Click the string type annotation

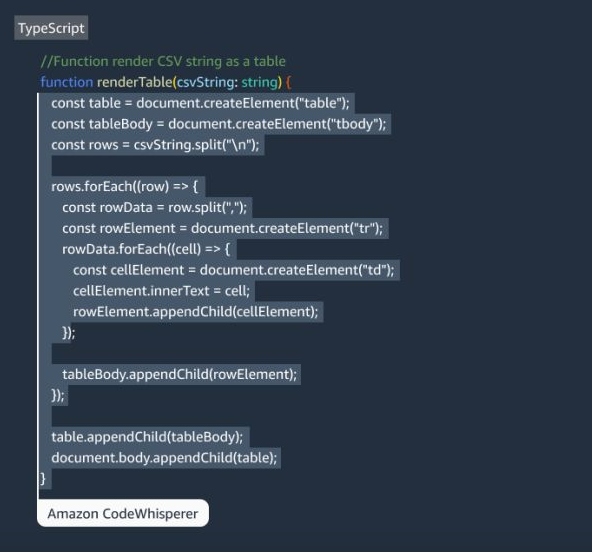259,82
